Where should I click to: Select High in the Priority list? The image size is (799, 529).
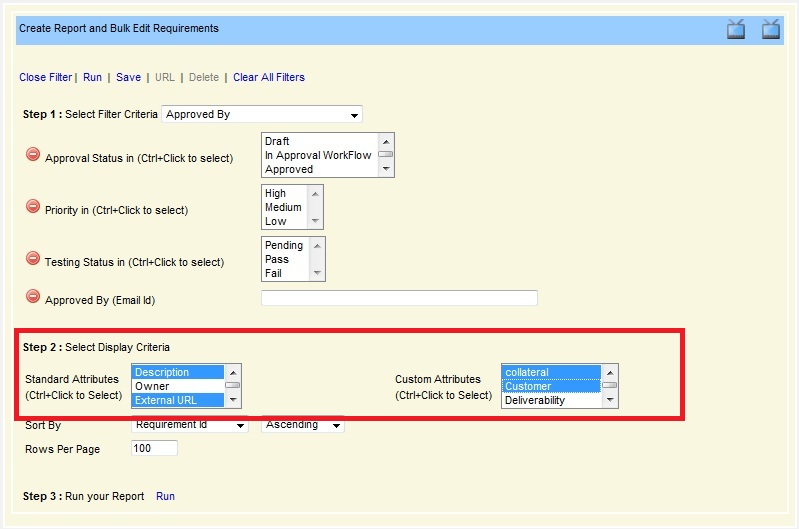tap(276, 193)
